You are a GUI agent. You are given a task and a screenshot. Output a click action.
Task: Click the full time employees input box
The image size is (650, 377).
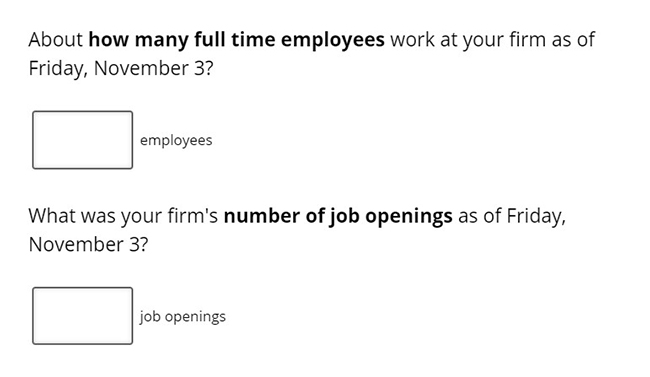coord(82,140)
